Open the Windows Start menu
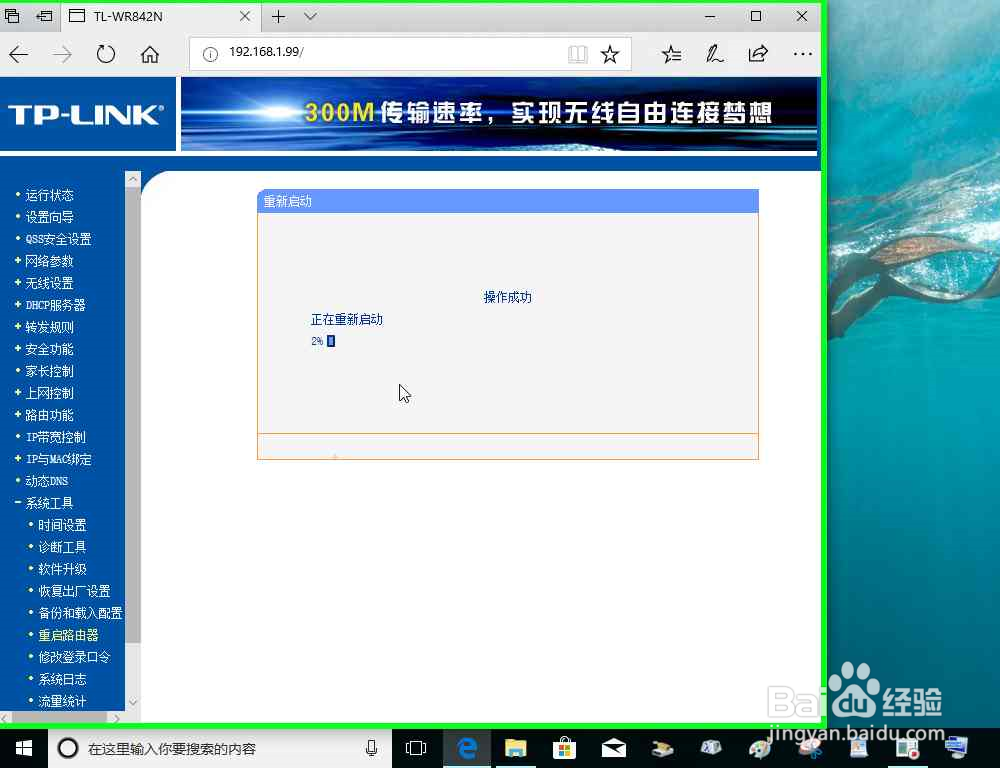The width and height of the screenshot is (1000, 768). pos(24,748)
